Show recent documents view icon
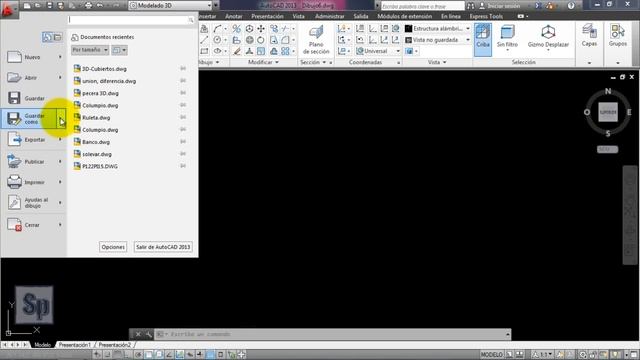640x360 pixels. pyautogui.click(x=47, y=37)
